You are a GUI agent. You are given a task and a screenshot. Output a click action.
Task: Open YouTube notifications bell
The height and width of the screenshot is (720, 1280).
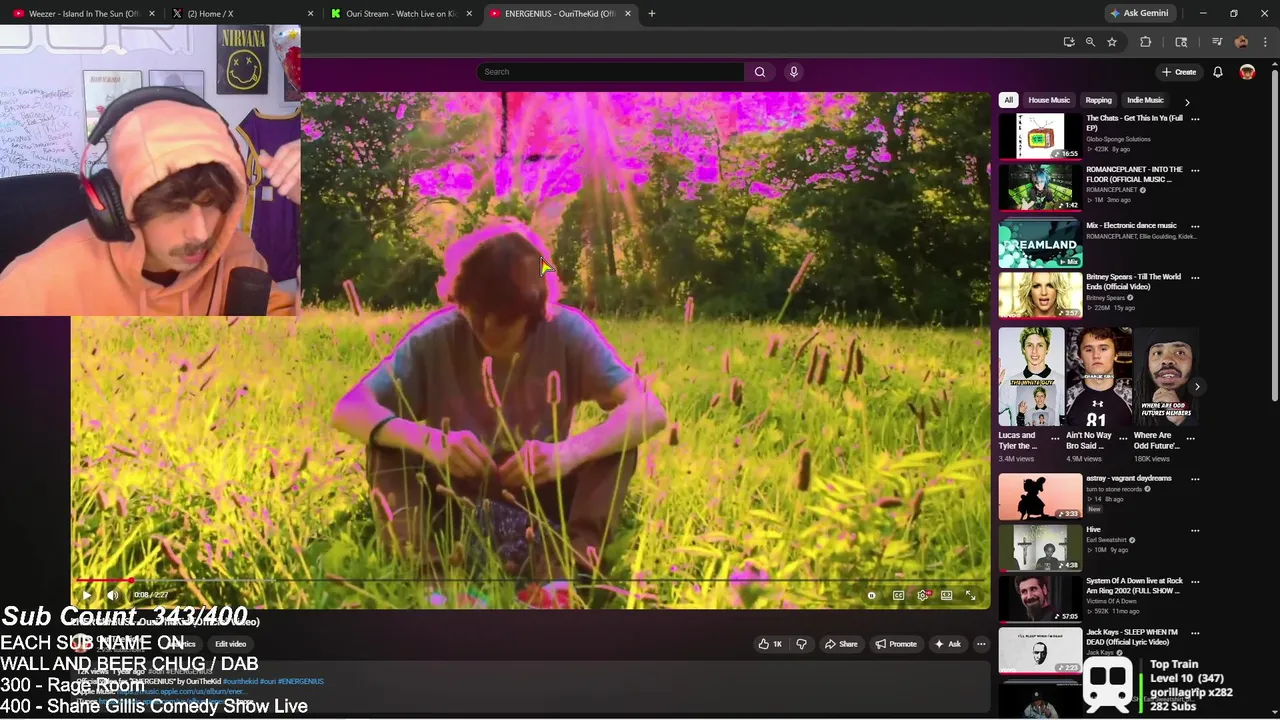pos(1218,72)
